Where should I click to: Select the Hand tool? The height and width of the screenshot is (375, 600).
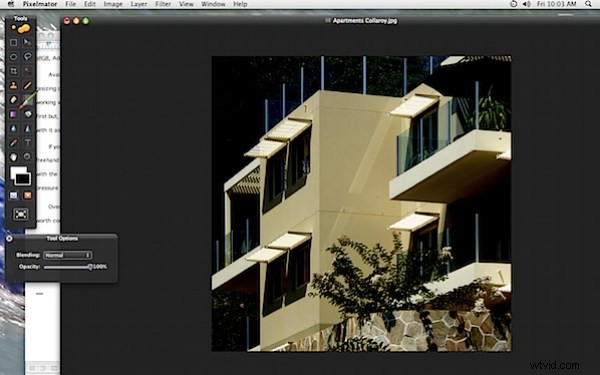coord(13,157)
